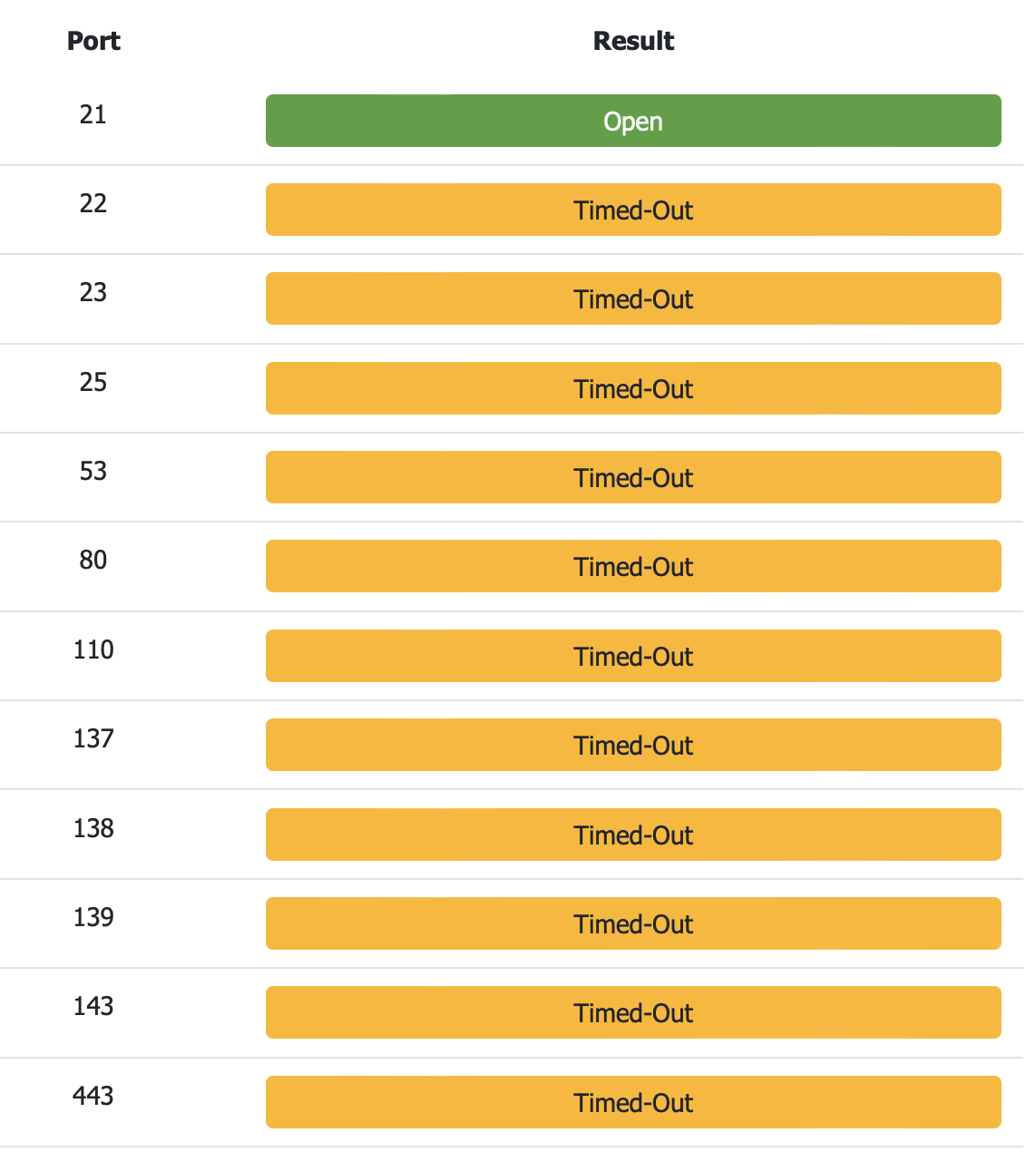Select the Timed-Out bar for port 443
This screenshot has height=1152, width=1036.
point(632,1102)
